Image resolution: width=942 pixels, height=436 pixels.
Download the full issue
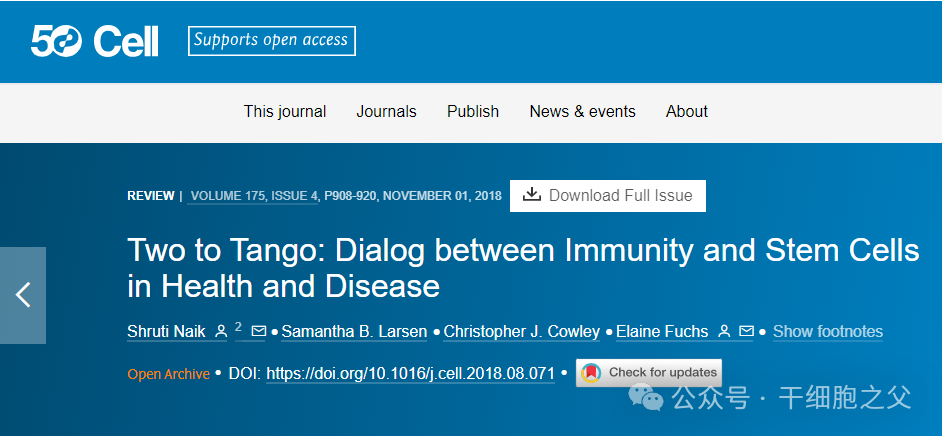pos(608,196)
